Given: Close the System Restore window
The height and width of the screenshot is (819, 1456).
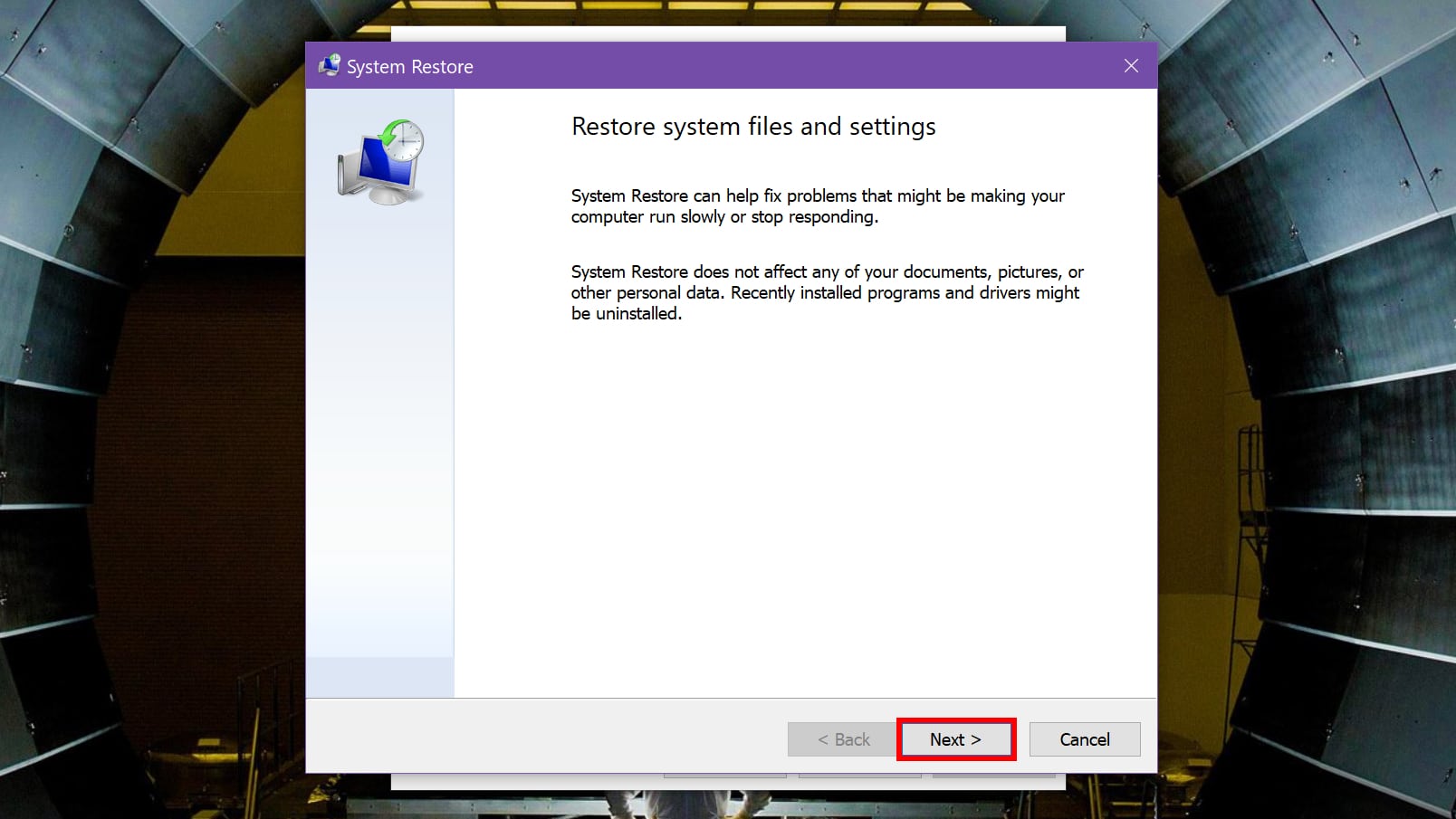Looking at the screenshot, I should click(1131, 66).
